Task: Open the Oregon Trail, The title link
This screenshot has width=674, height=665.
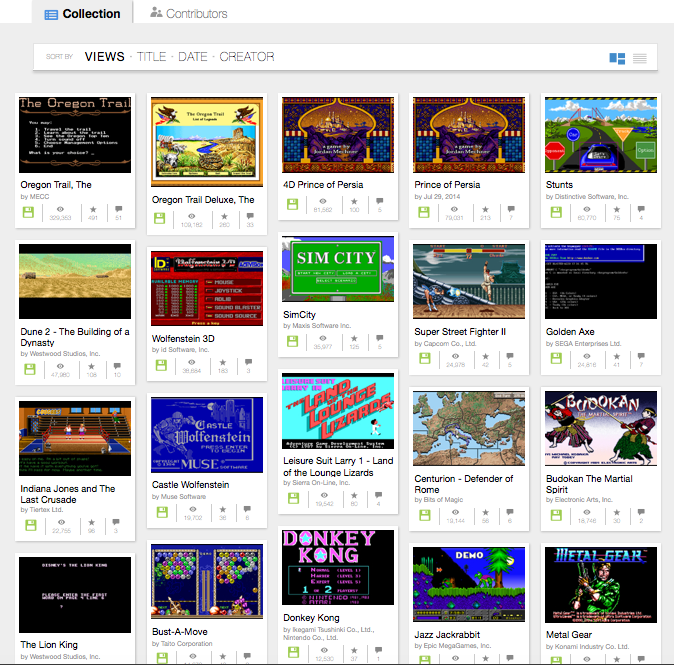Action: [x=56, y=185]
